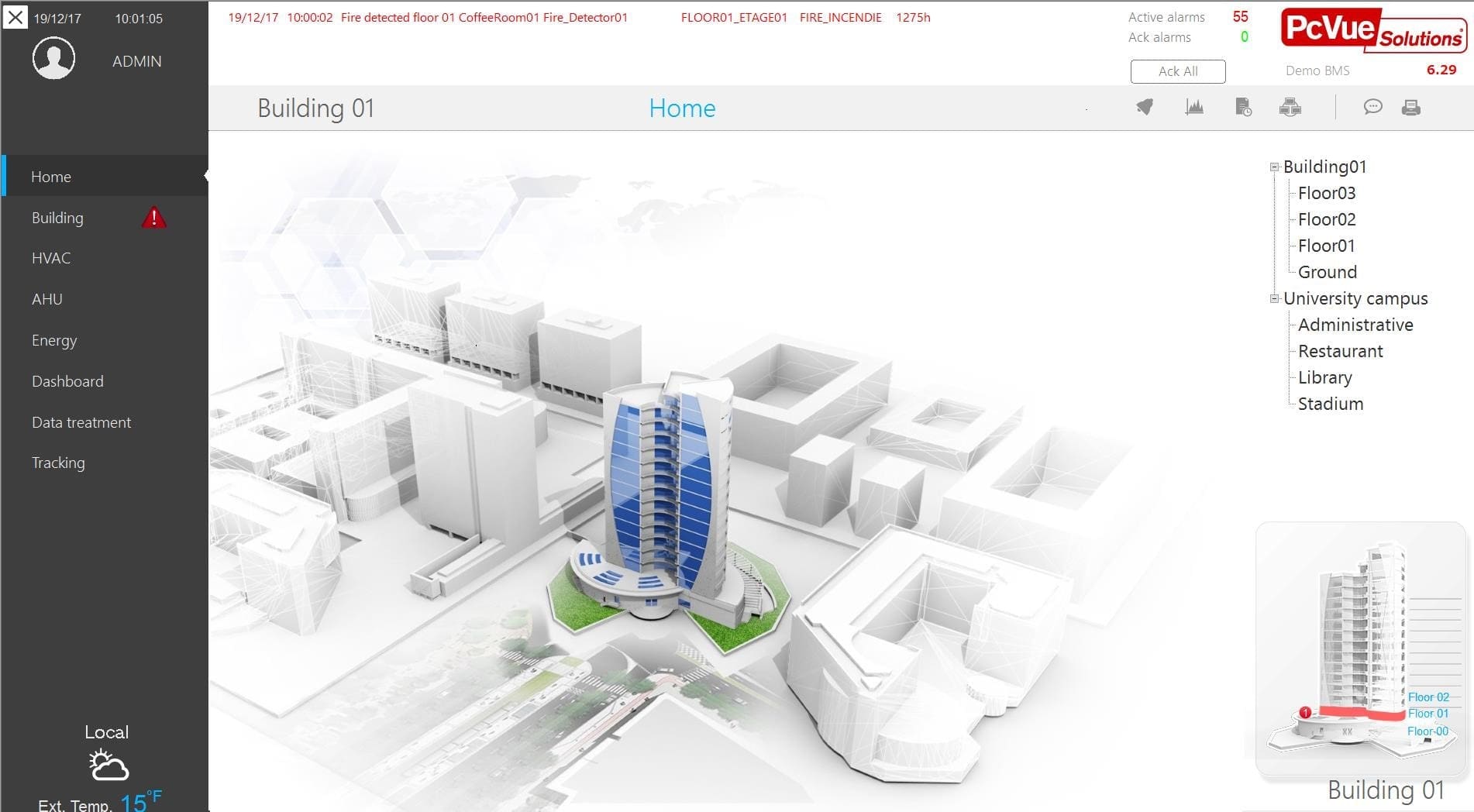Screen dimensions: 1474x812
Task: Select the Floor 01 highlighted level toggle
Action: (x=1428, y=713)
